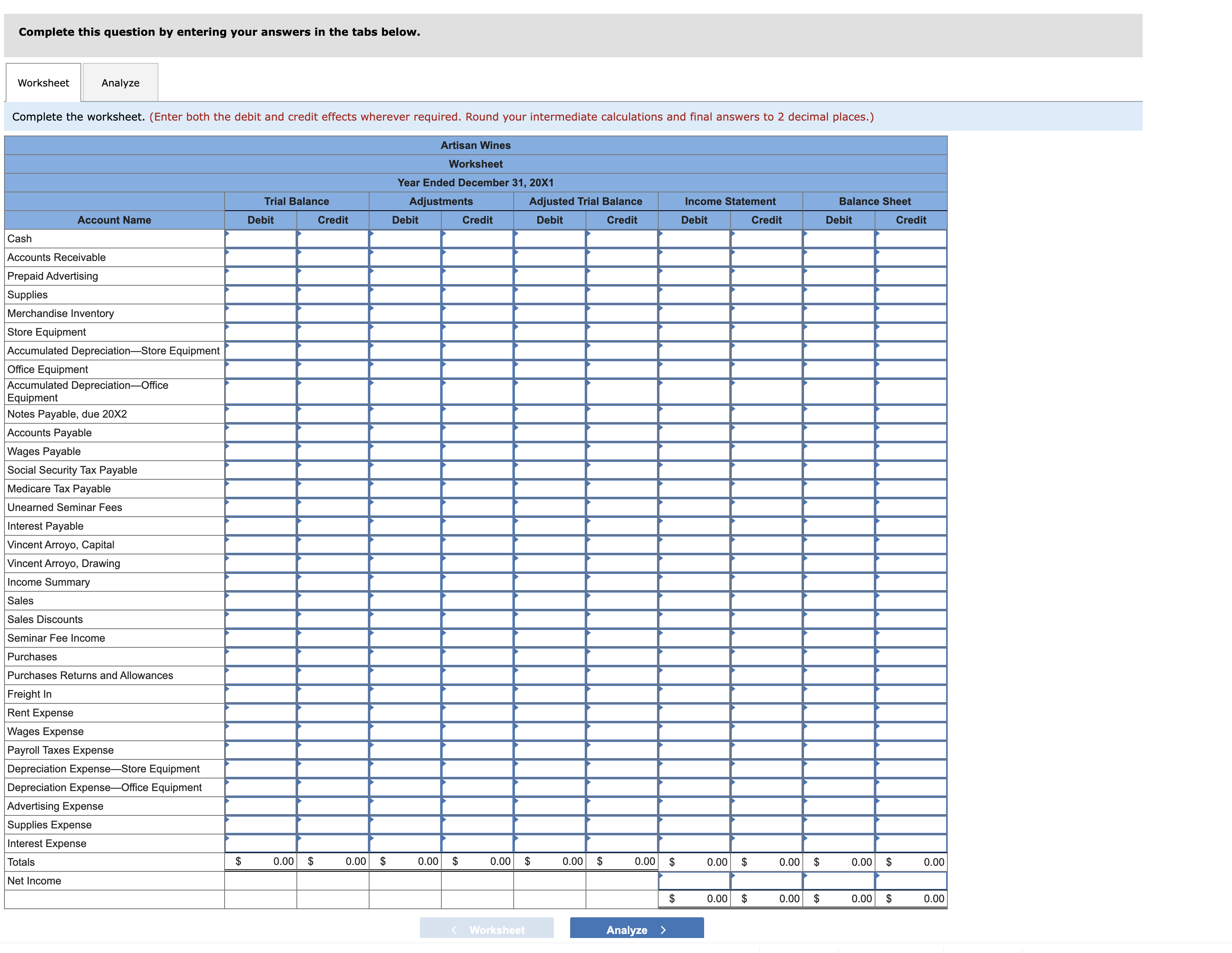Click the 'Adjusted Trial Balance' column header
This screenshot has width=1232, height=953.
pos(586,201)
